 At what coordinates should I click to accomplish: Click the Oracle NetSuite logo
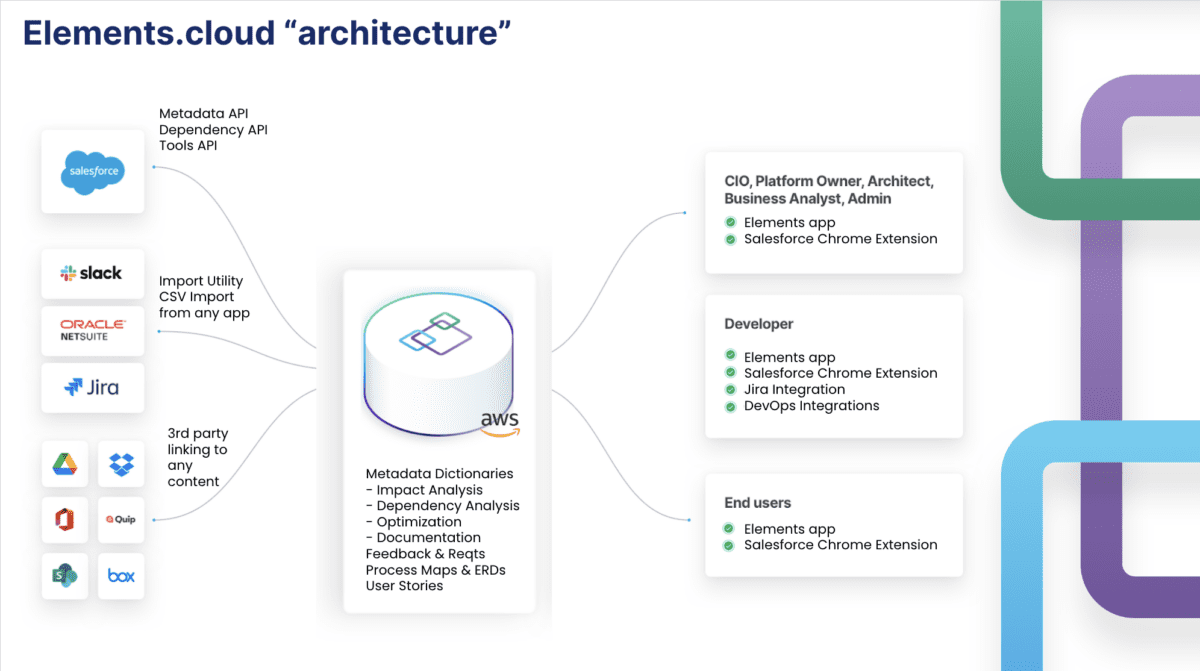tap(92, 330)
